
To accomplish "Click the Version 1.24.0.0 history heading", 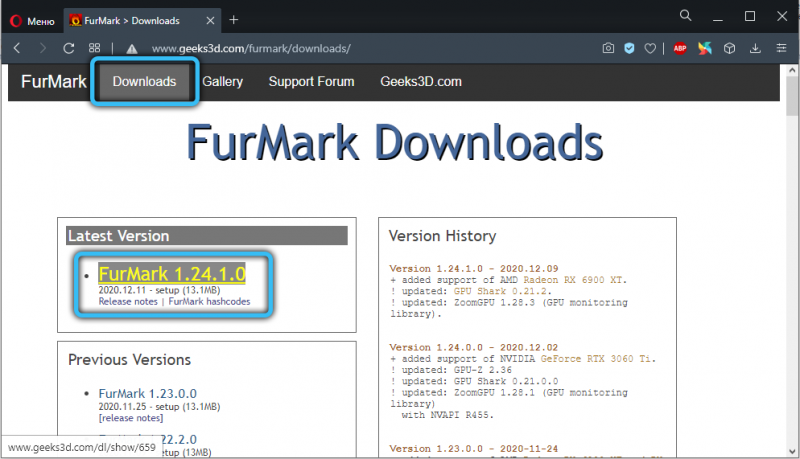I will (473, 347).
